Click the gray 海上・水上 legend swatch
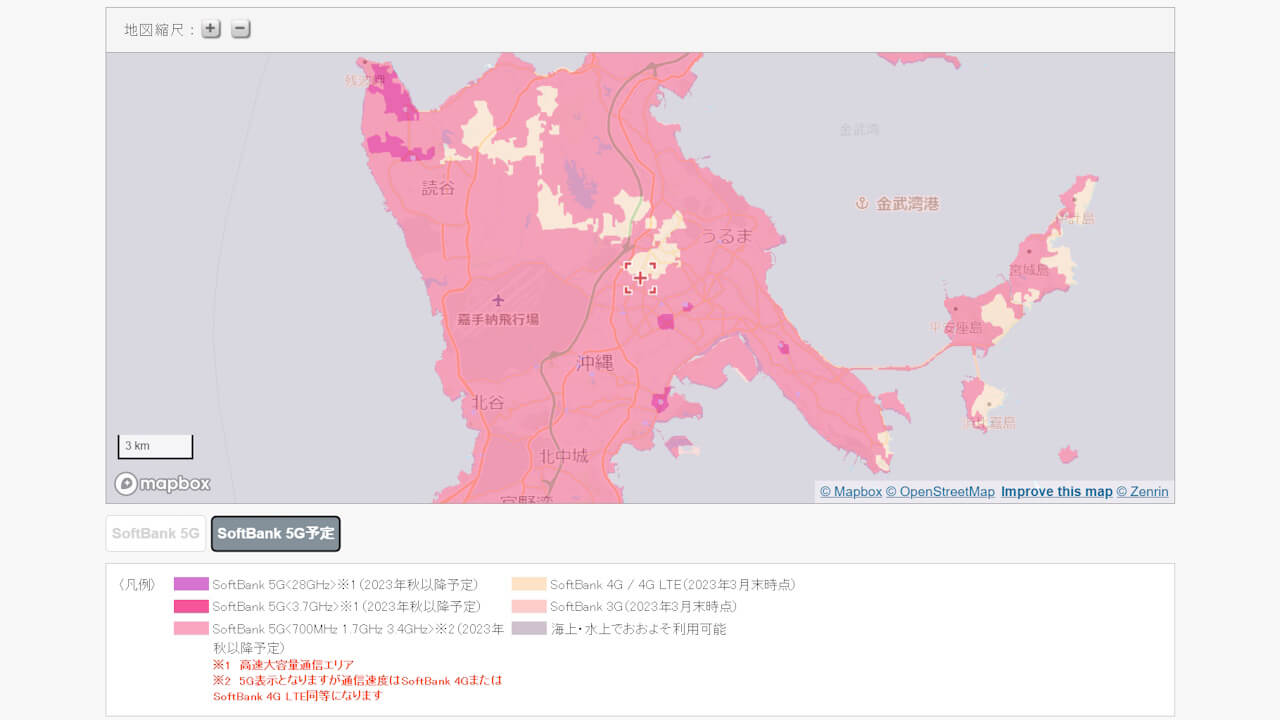This screenshot has width=1280, height=720. click(528, 628)
